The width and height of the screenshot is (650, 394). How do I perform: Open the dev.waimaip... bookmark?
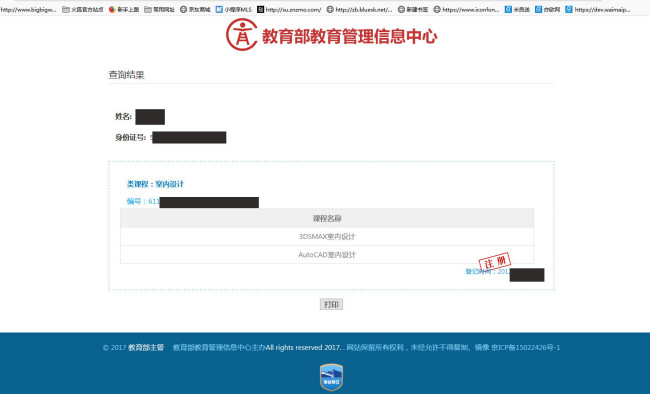pos(598,9)
